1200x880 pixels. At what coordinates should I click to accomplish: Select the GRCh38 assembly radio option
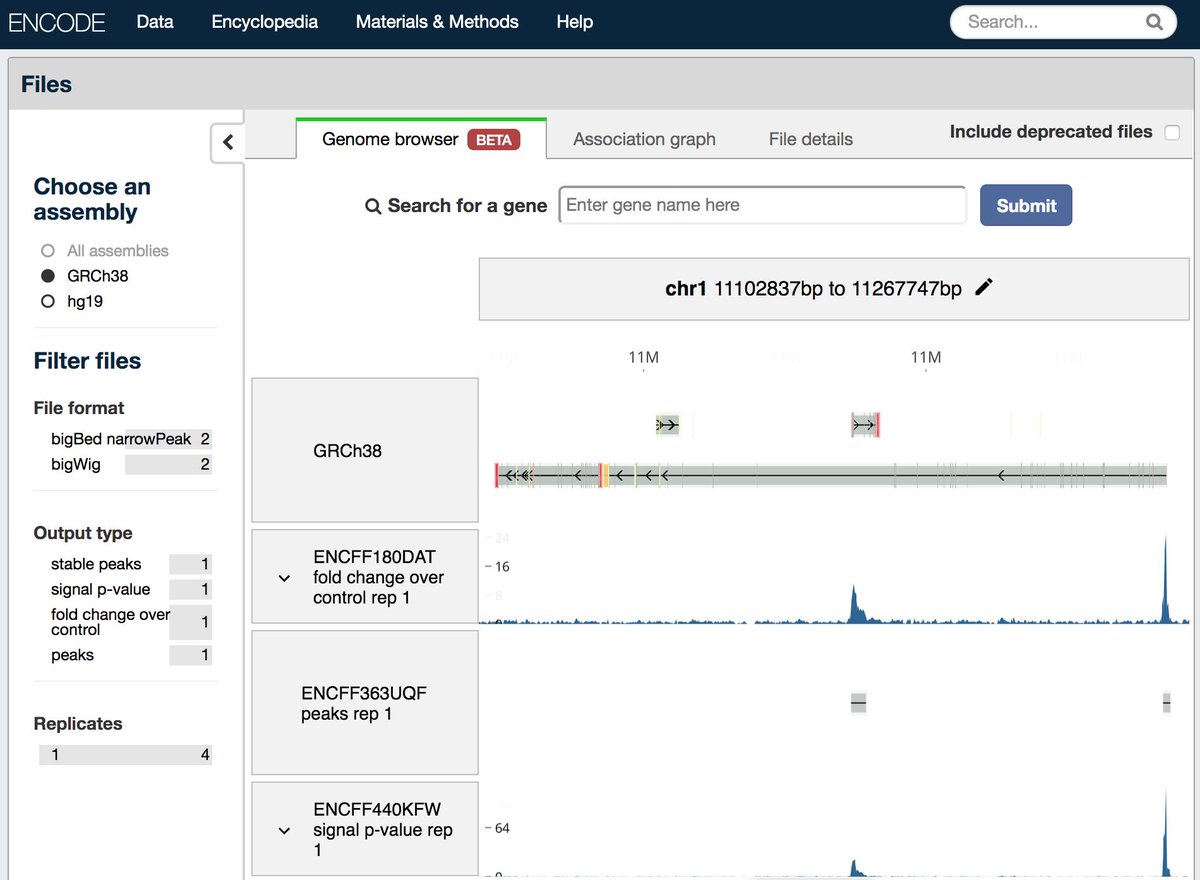tap(47, 276)
